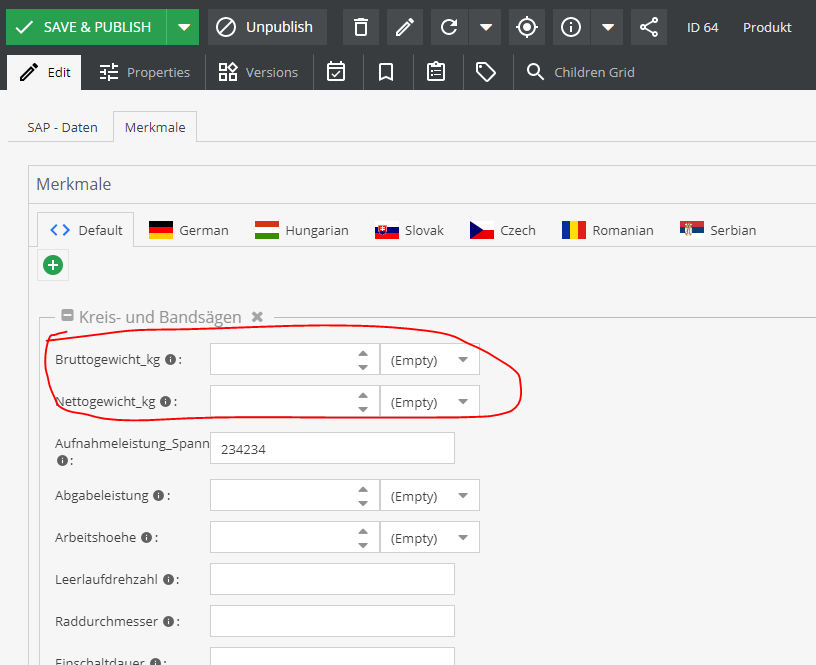Increase Abgabeleistung with up spinner
816x665 pixels.
[363, 490]
